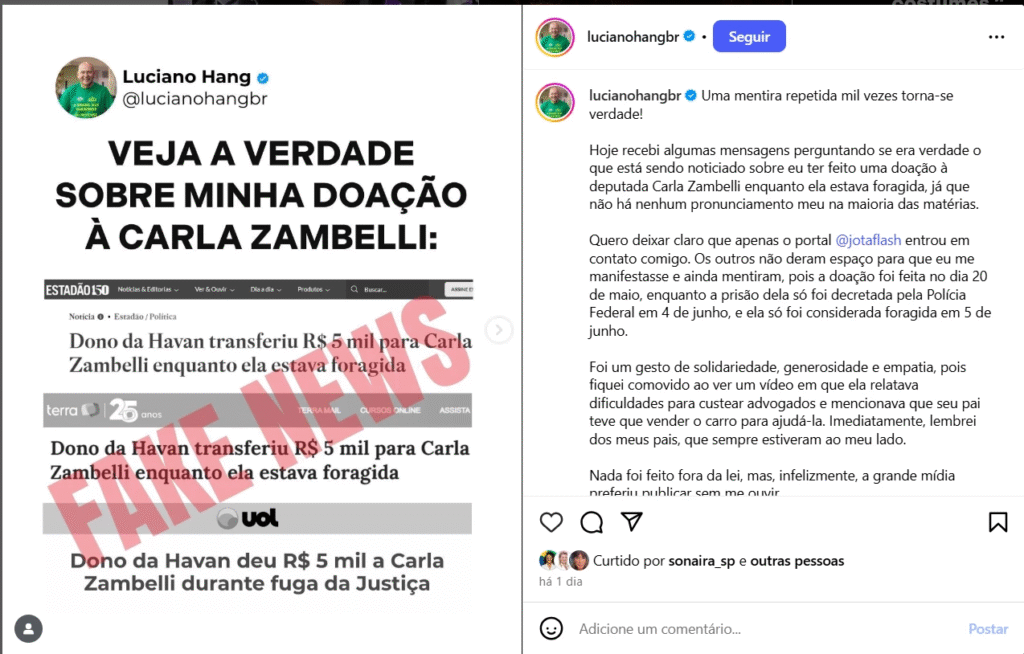This screenshot has height=654, width=1024.
Task: Open the sonaira_sp profile link
Action: pyautogui.click(x=701, y=561)
